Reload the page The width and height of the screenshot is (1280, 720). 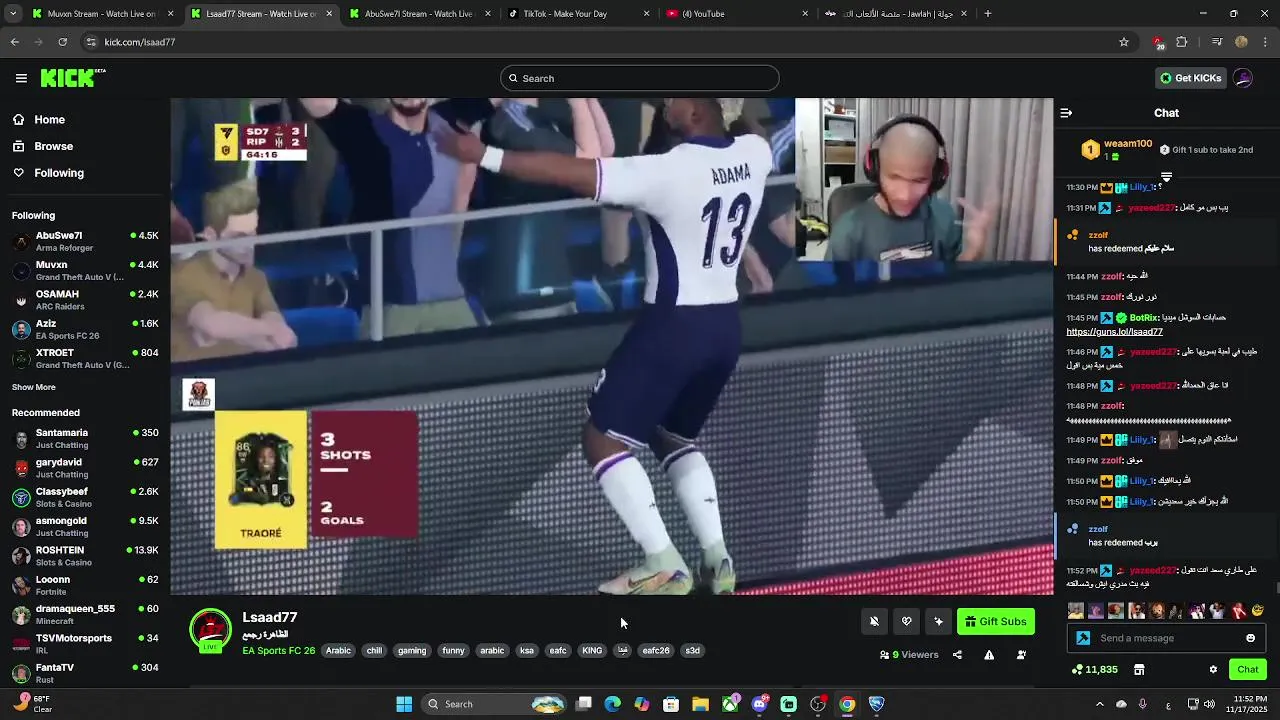tap(63, 42)
